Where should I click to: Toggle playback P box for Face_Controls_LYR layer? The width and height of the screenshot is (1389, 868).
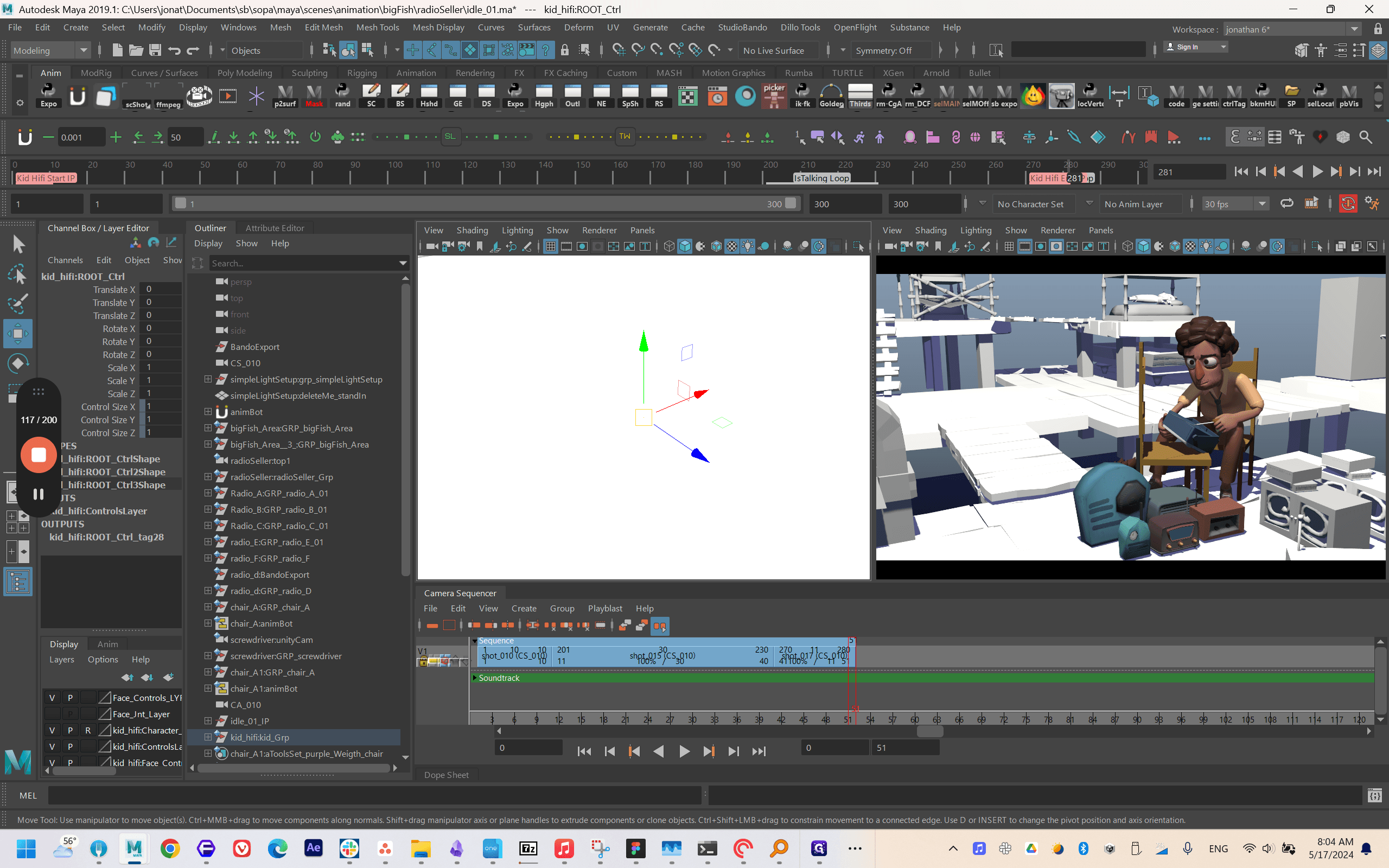(70, 698)
